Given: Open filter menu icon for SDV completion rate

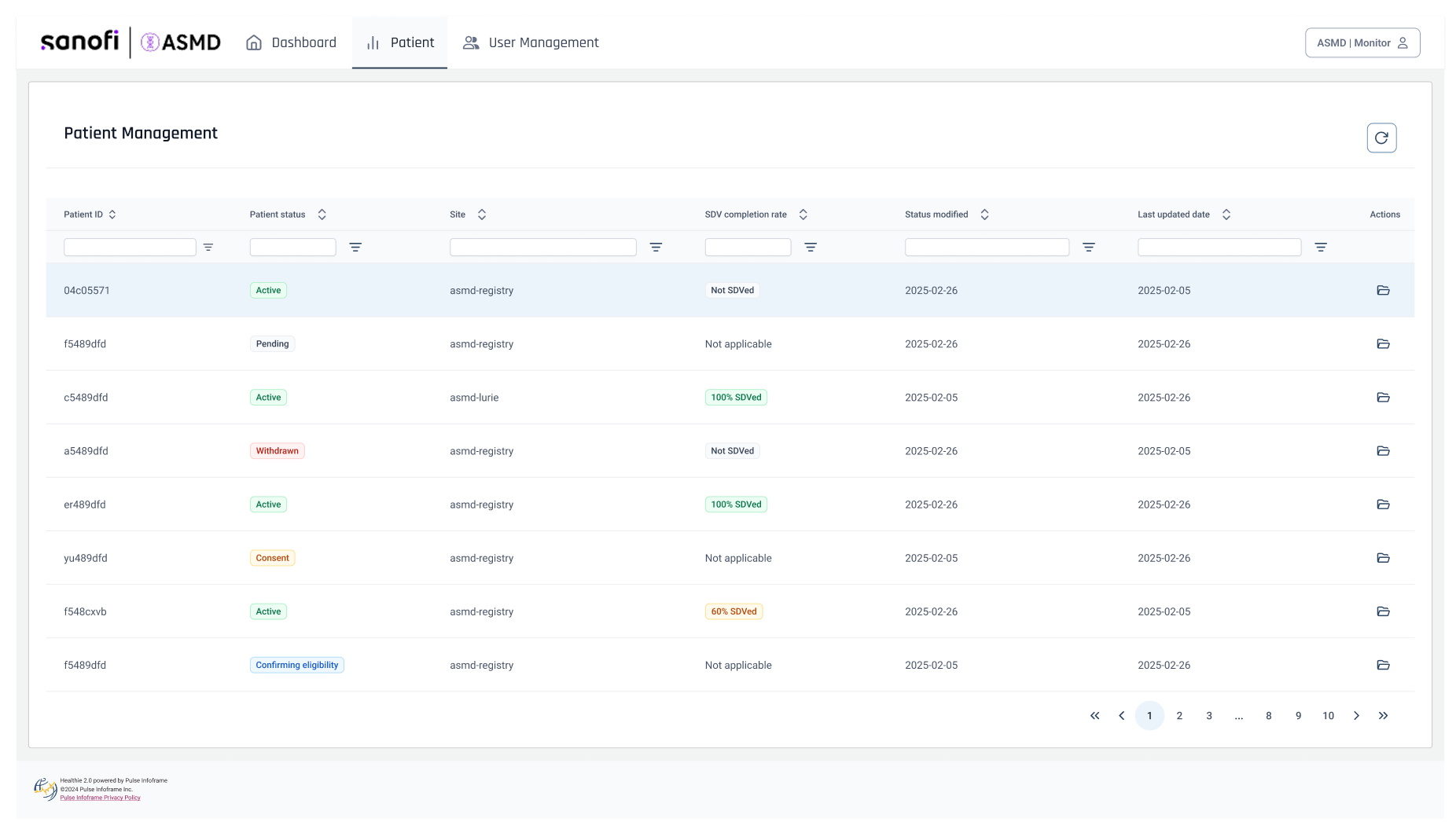Looking at the screenshot, I should point(811,247).
